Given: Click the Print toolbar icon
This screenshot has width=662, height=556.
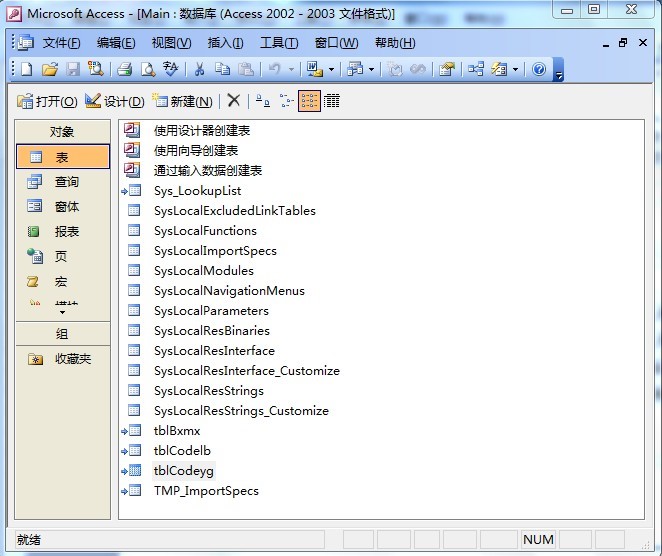Looking at the screenshot, I should 125,69.
